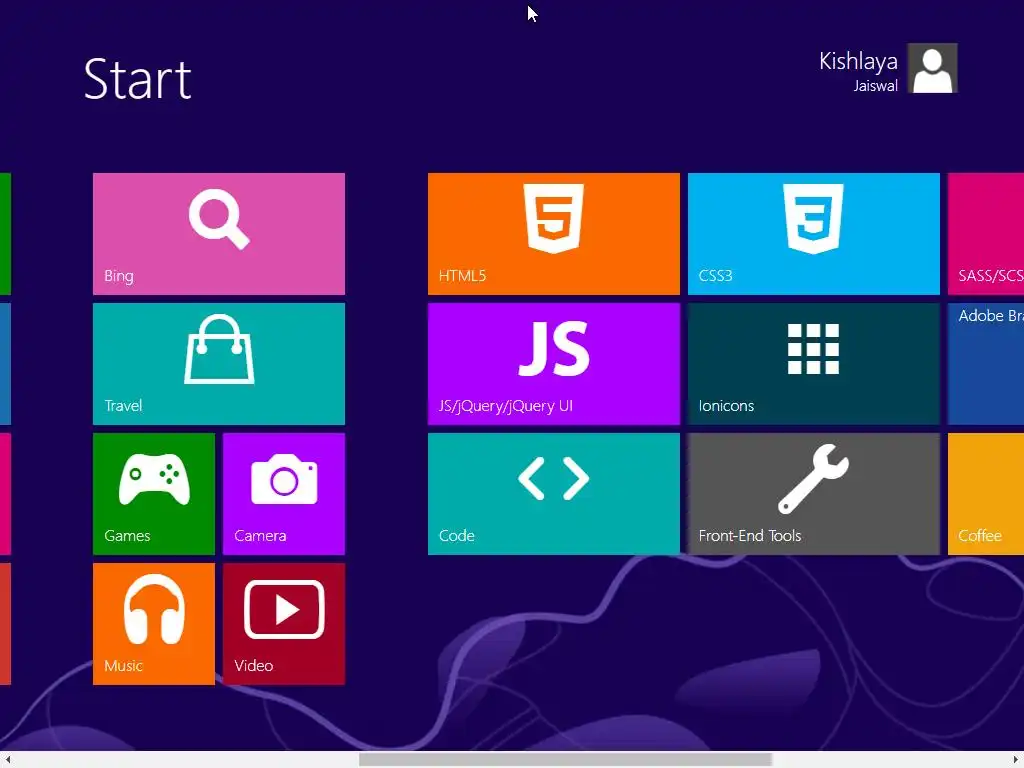Click the Kishlaya user name
This screenshot has height=768, width=1024.
tap(858, 61)
